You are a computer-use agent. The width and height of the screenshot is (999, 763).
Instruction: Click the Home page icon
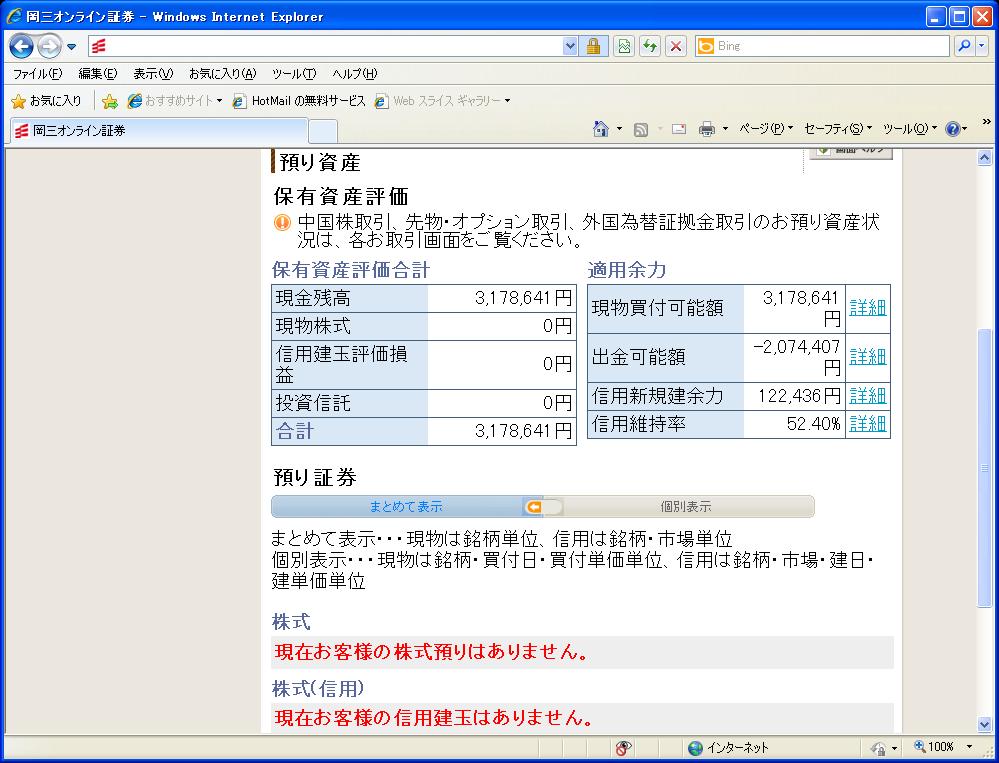pos(601,129)
